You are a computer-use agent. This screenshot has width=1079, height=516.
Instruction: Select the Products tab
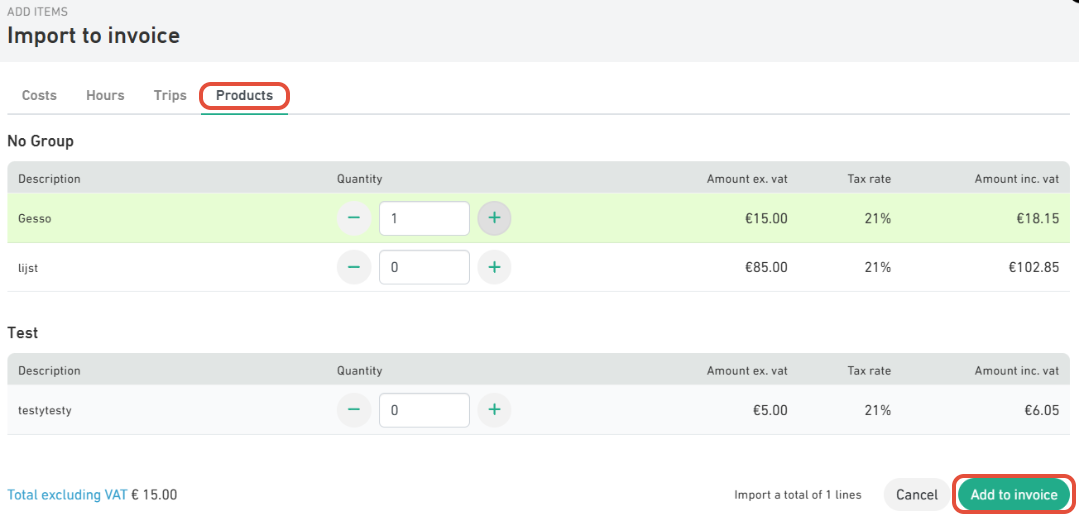244,96
